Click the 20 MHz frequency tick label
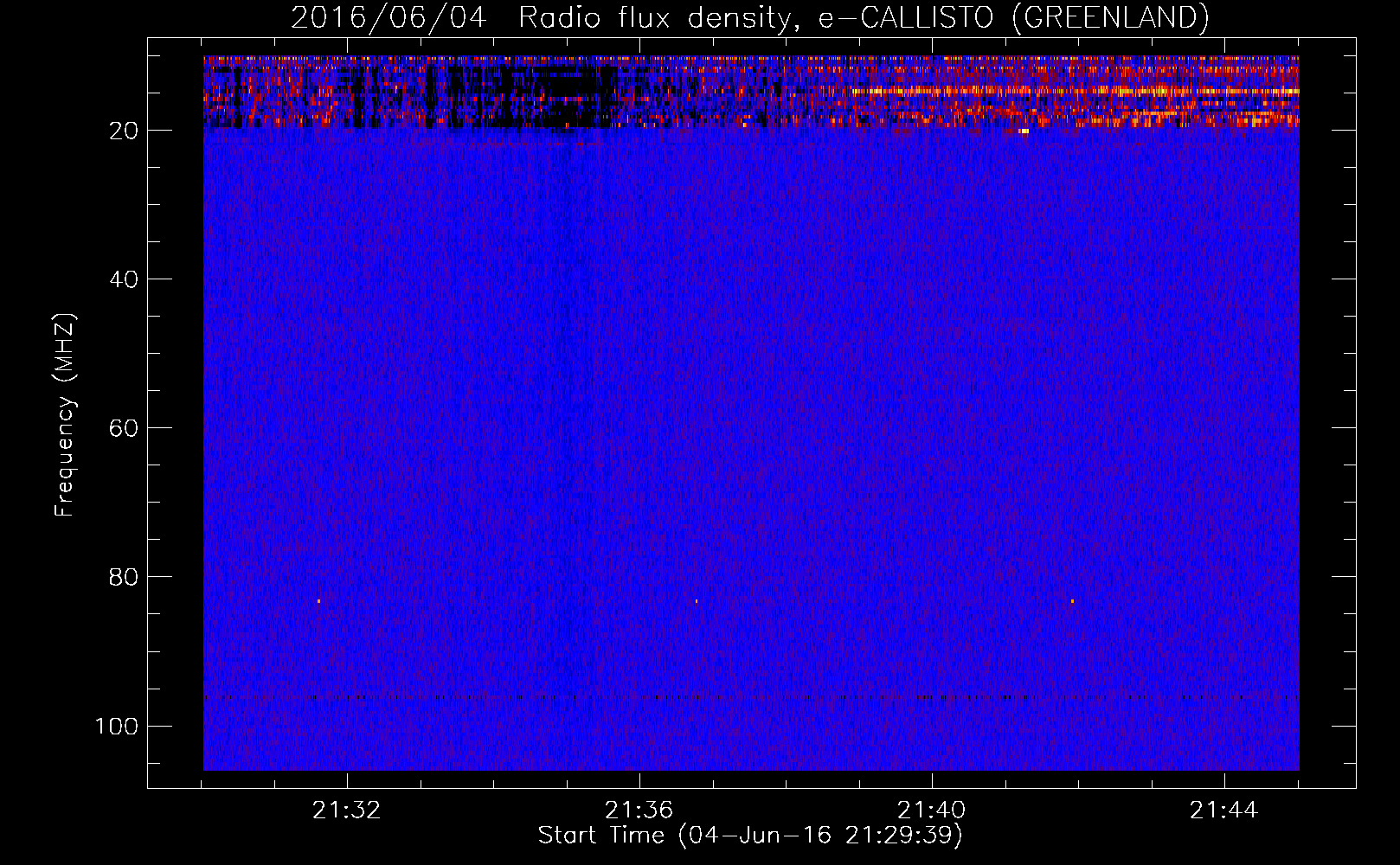Image resolution: width=1400 pixels, height=865 pixels. pyautogui.click(x=125, y=131)
